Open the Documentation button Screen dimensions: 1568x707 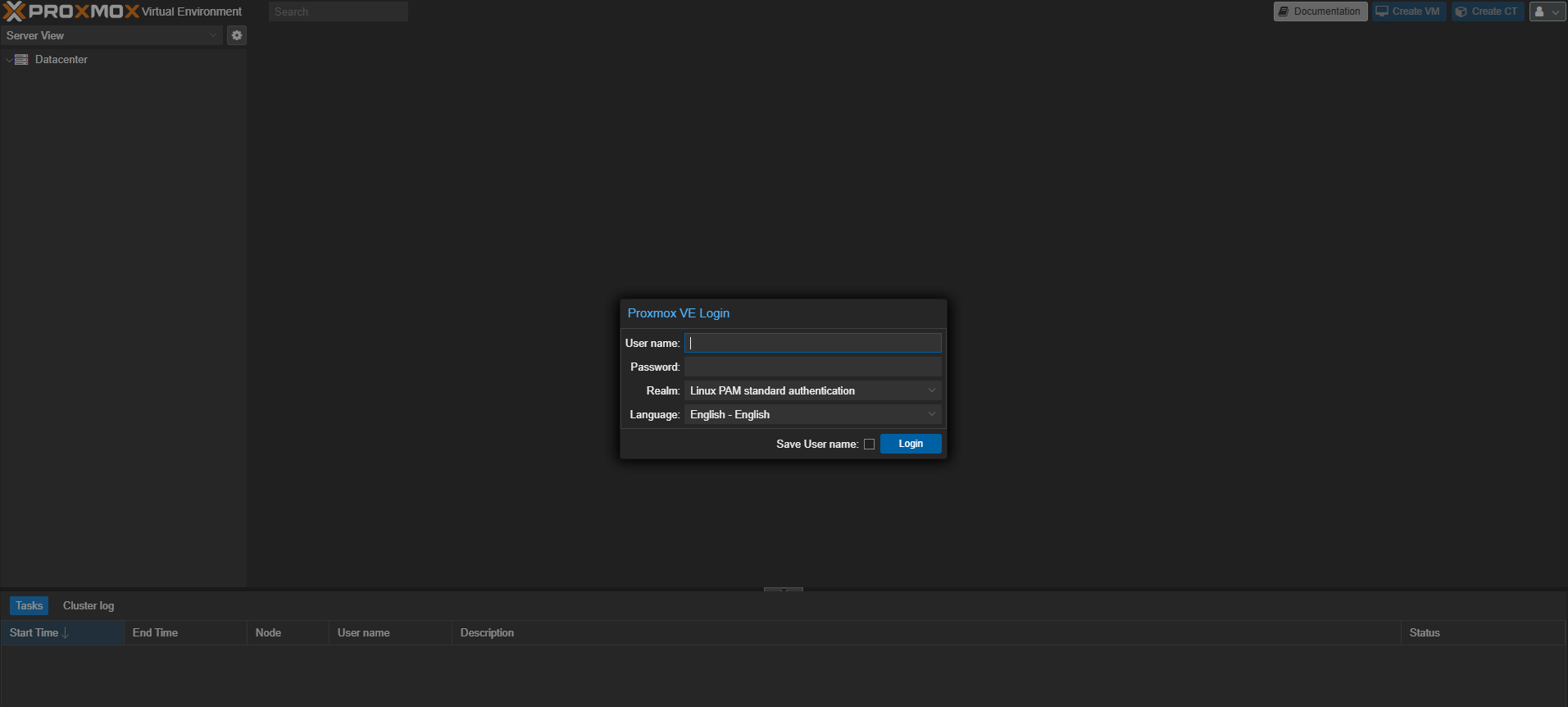(1320, 11)
